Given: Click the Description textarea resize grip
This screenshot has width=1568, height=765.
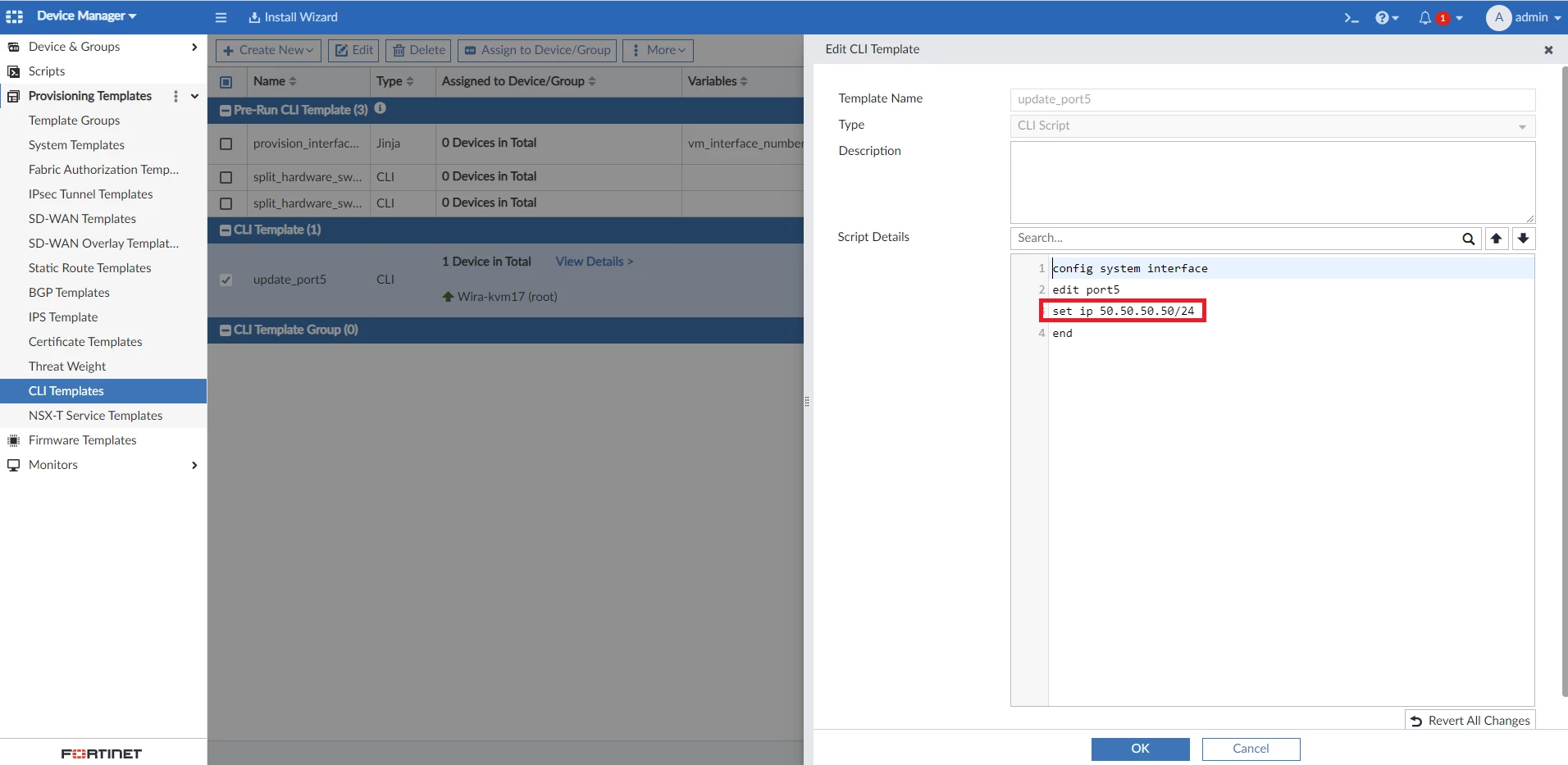Looking at the screenshot, I should 1529,218.
